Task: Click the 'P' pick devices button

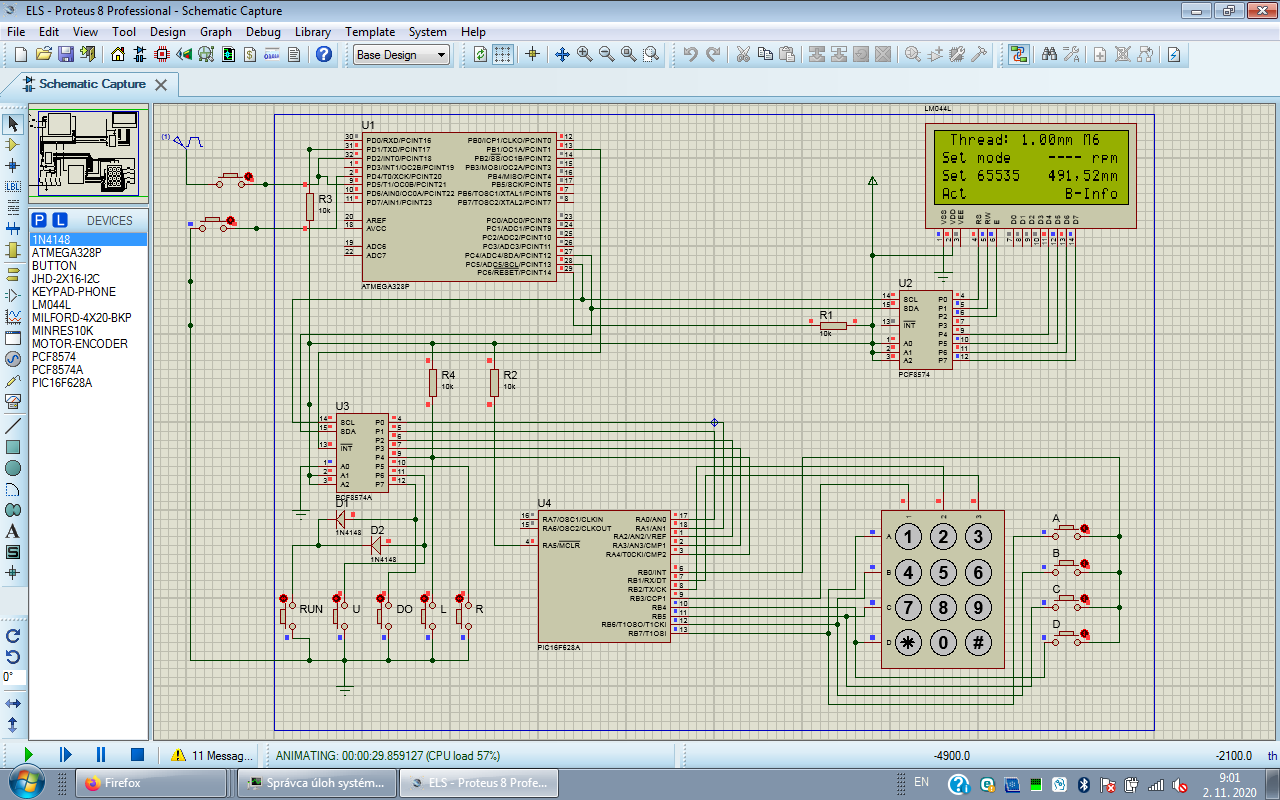Action: click(39, 220)
